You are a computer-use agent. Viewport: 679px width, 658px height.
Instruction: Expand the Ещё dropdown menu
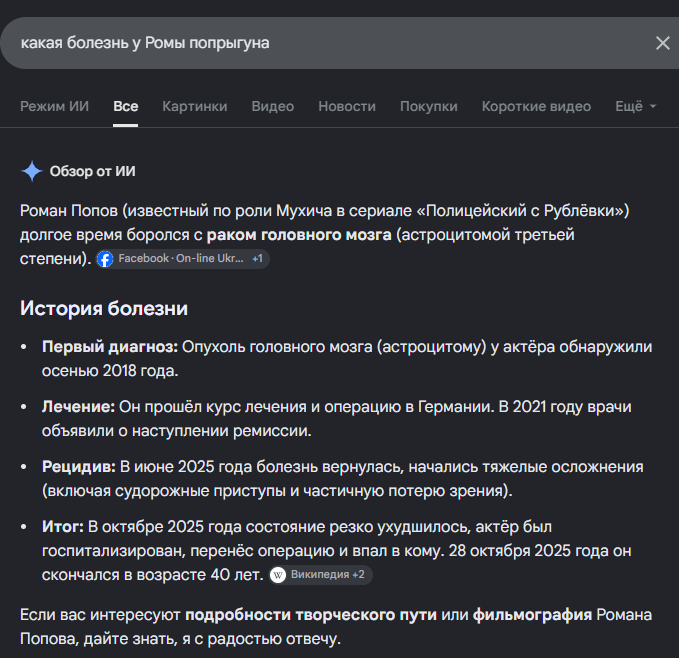click(636, 106)
